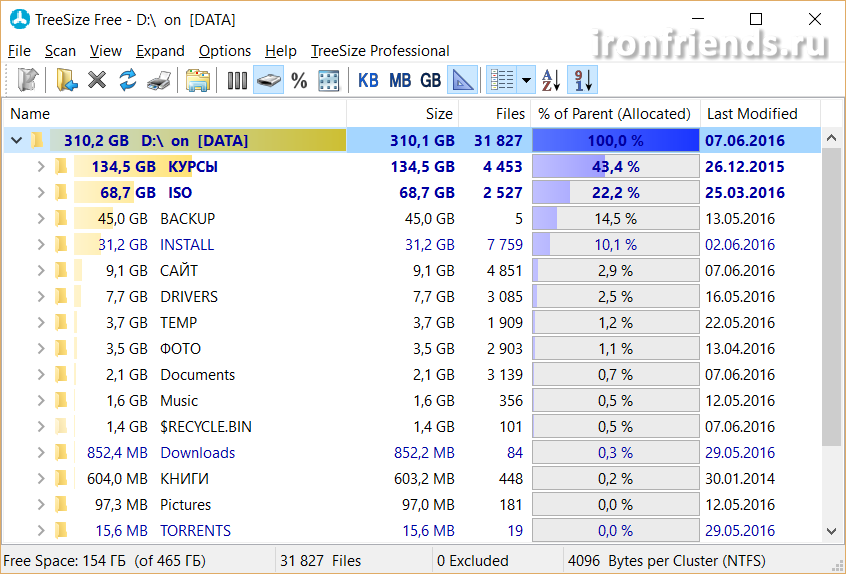Click the Refresh scan arrows icon
The height and width of the screenshot is (574, 846).
click(x=128, y=81)
